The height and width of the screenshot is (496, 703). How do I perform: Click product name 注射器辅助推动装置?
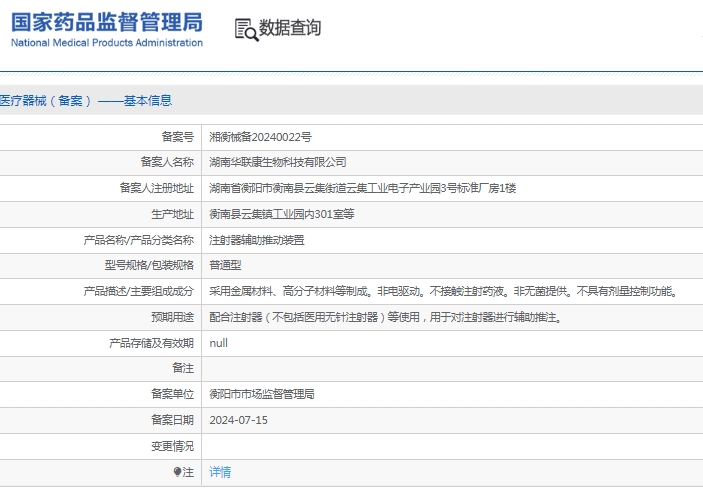click(257, 240)
